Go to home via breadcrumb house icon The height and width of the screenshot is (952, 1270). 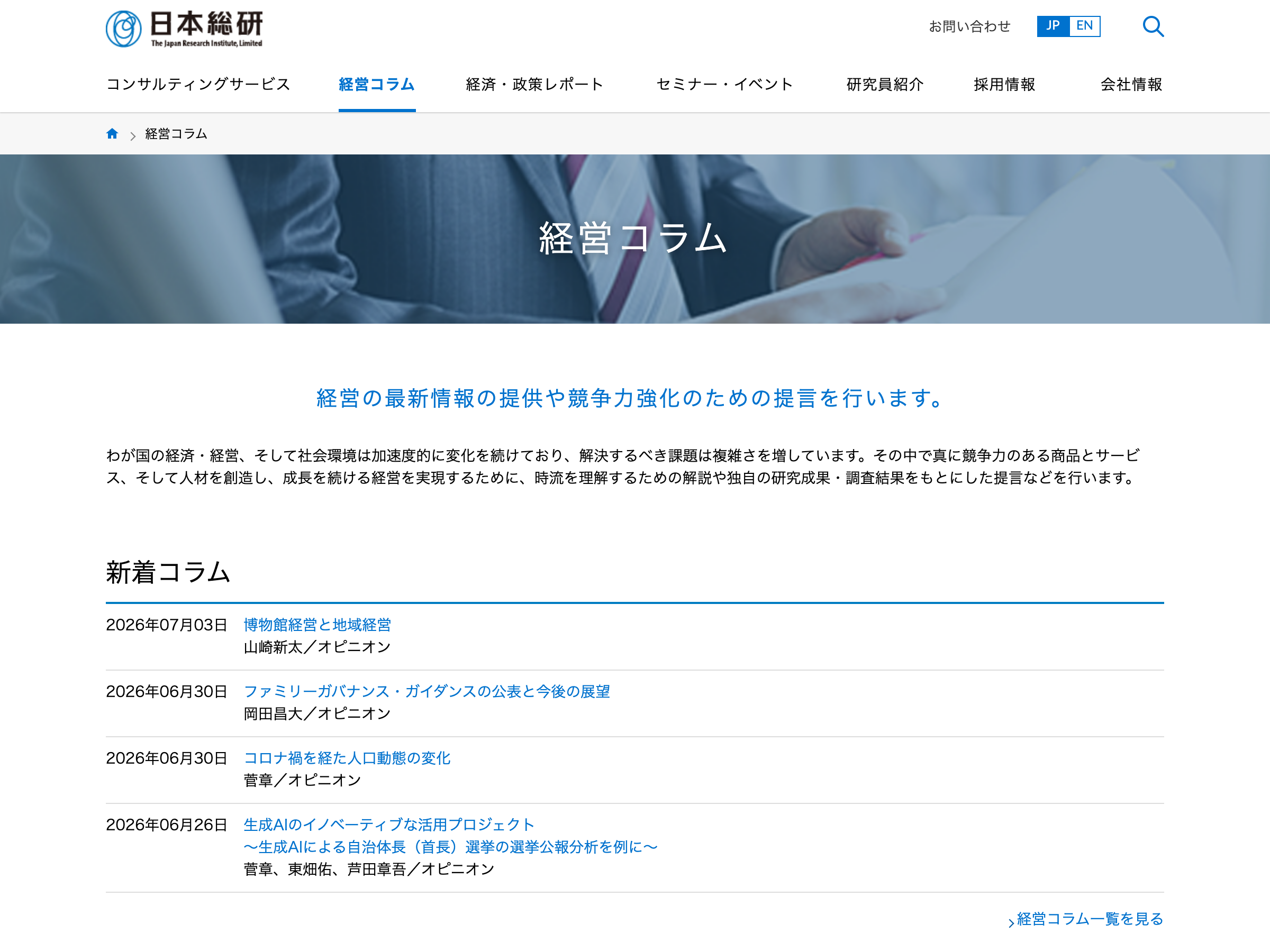pos(113,134)
